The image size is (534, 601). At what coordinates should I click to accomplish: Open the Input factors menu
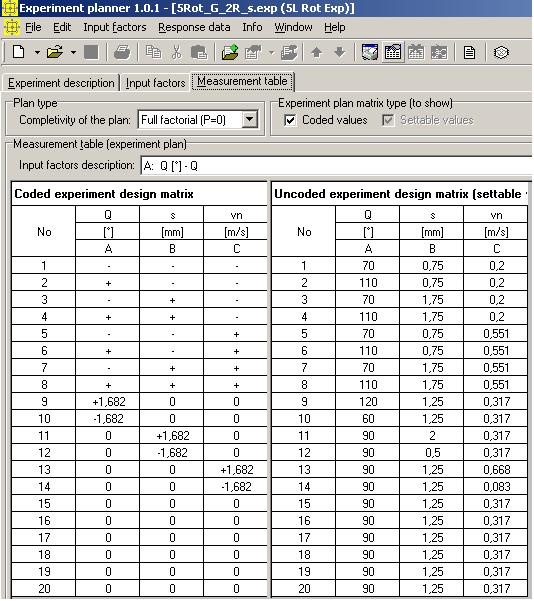coord(115,27)
